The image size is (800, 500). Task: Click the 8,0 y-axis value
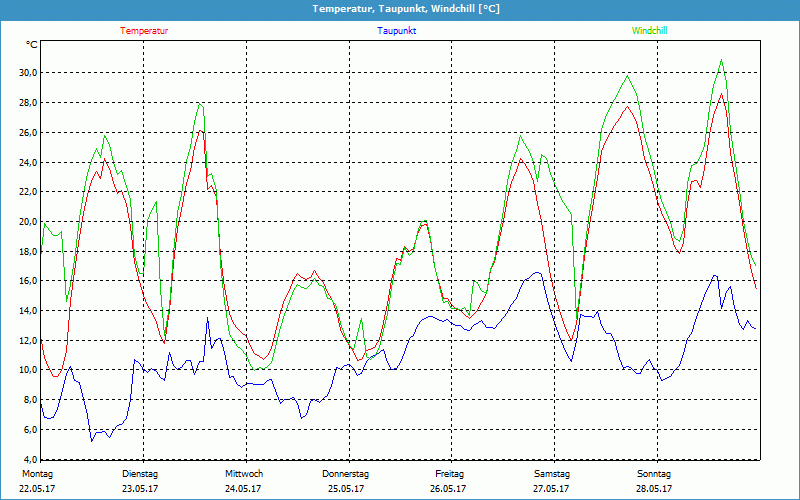point(31,399)
